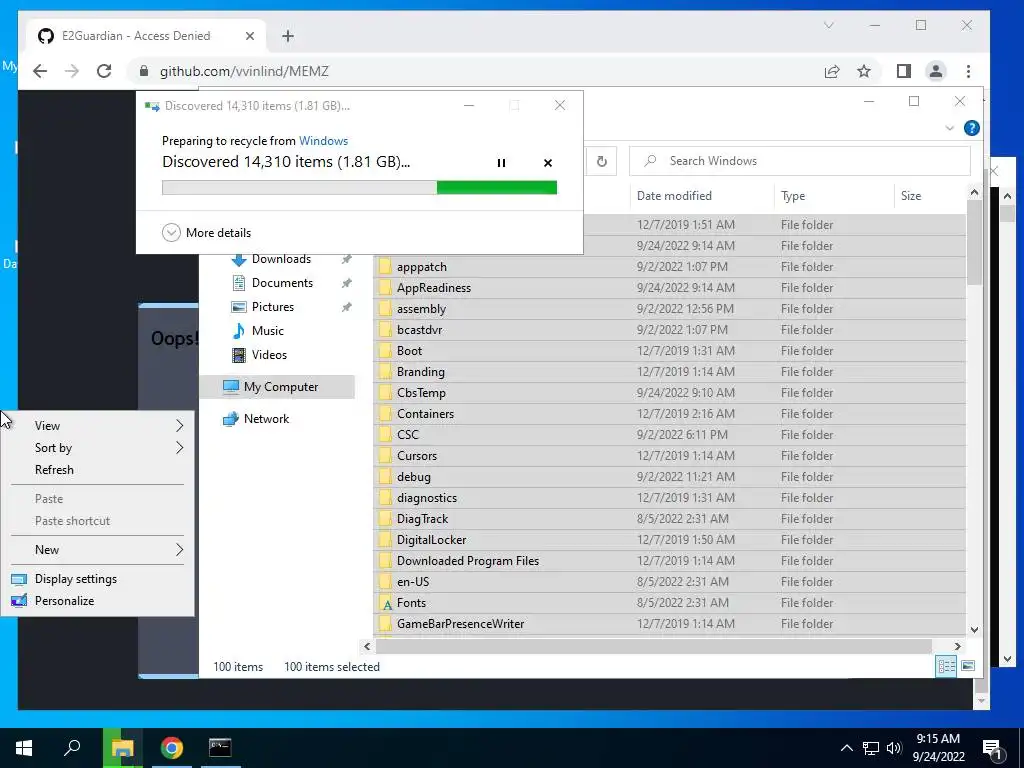Screen dimensions: 1024x768
Task: Click pin icon next to Pictures
Action: click(x=347, y=307)
